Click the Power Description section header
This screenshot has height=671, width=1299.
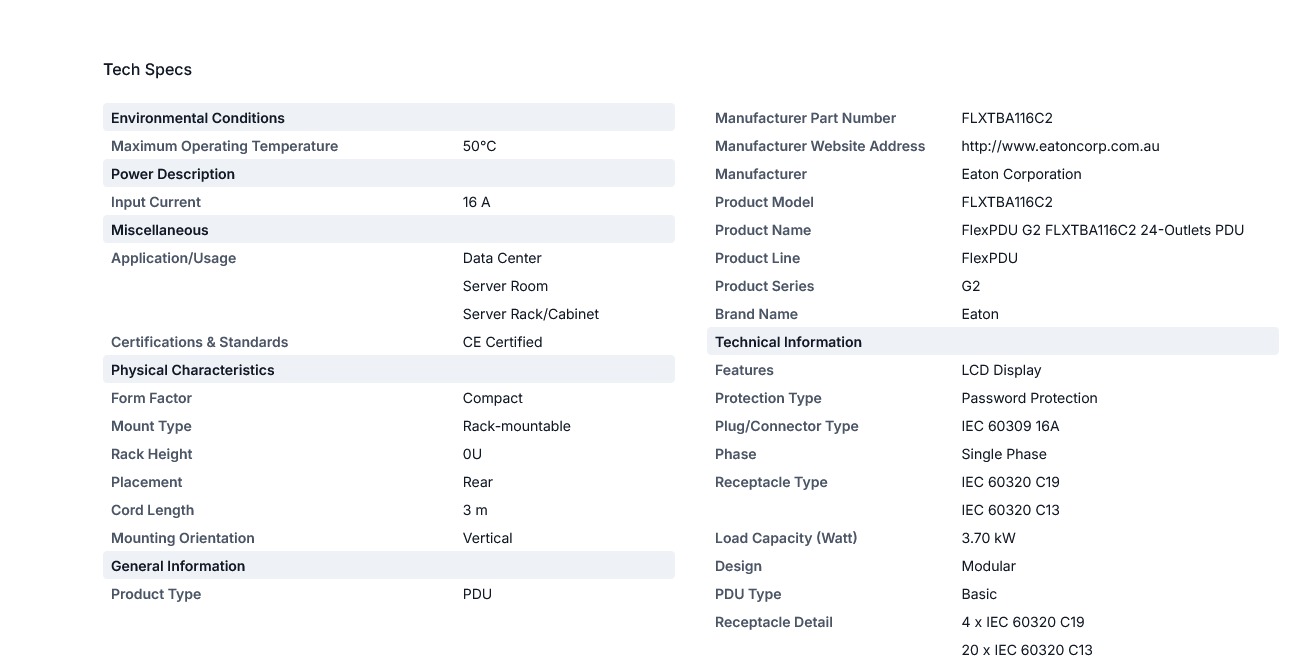coord(389,173)
